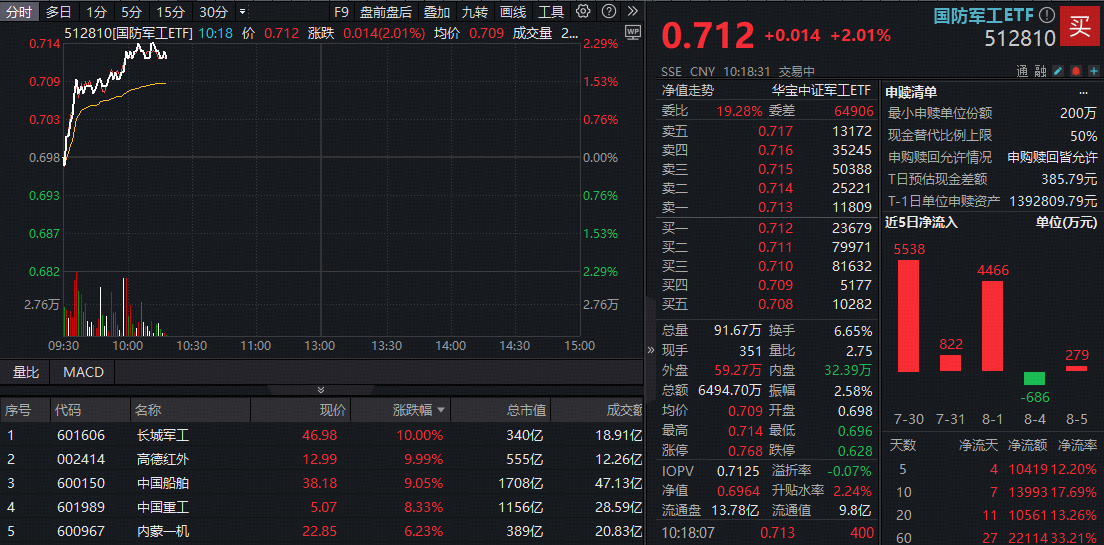This screenshot has height=545, width=1104.
Task: Switch to the 多日 multi-day tab
Action: 59,12
